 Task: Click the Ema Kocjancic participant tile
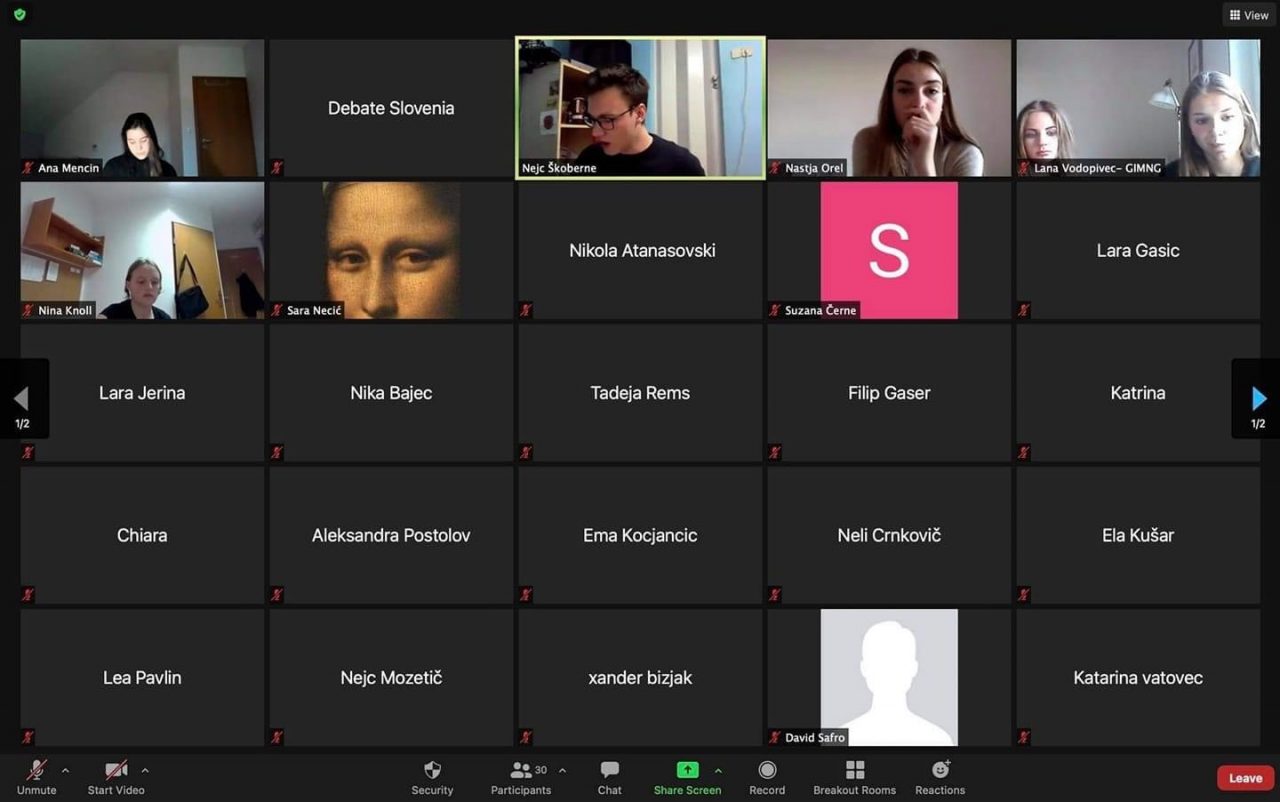point(640,535)
